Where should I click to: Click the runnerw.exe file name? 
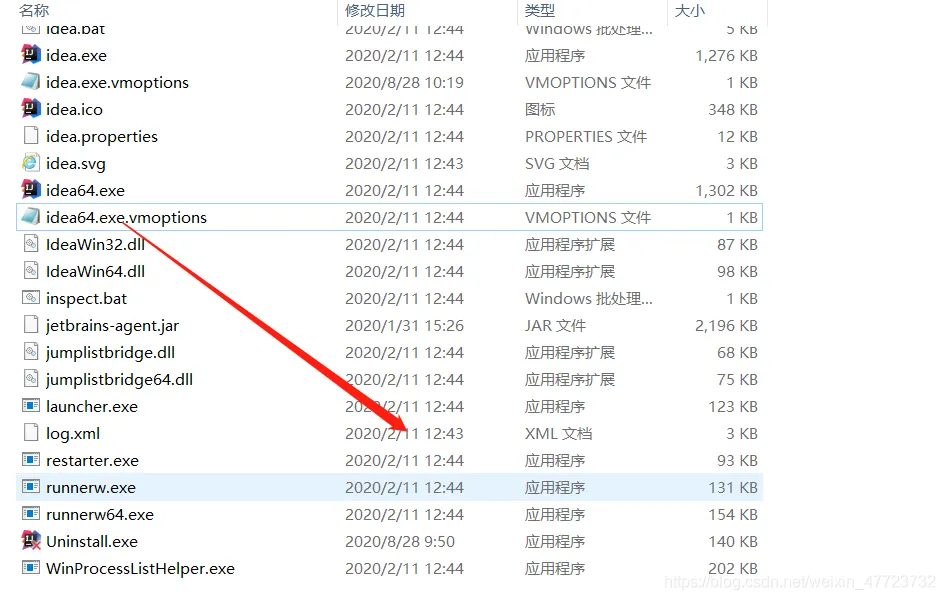pos(91,487)
